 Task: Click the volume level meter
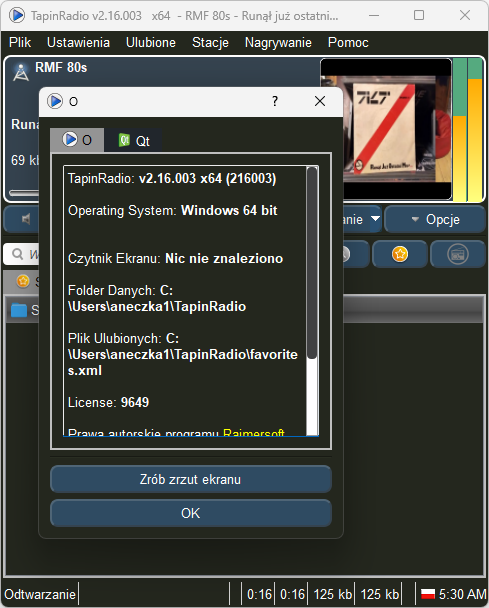[468, 130]
